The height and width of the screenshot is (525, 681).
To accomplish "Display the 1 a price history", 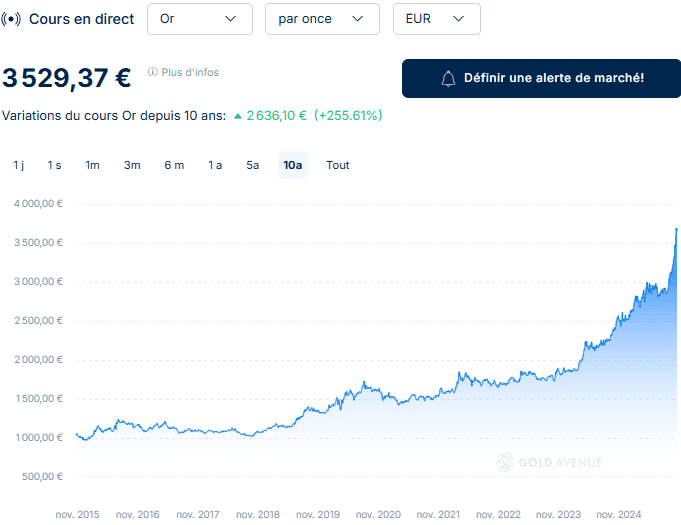I will pyautogui.click(x=215, y=165).
